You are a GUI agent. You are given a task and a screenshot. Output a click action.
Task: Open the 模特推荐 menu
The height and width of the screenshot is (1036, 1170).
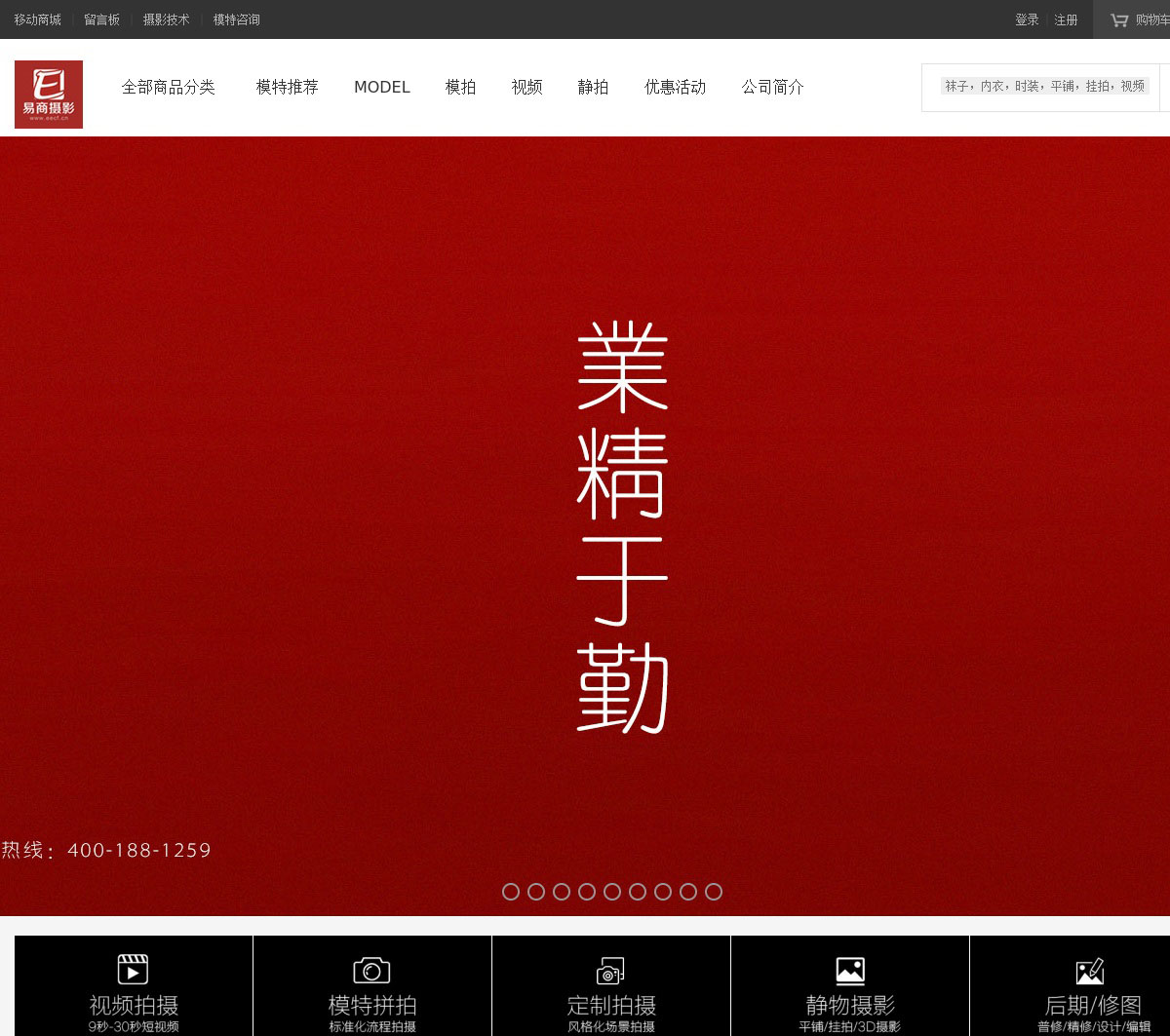287,87
